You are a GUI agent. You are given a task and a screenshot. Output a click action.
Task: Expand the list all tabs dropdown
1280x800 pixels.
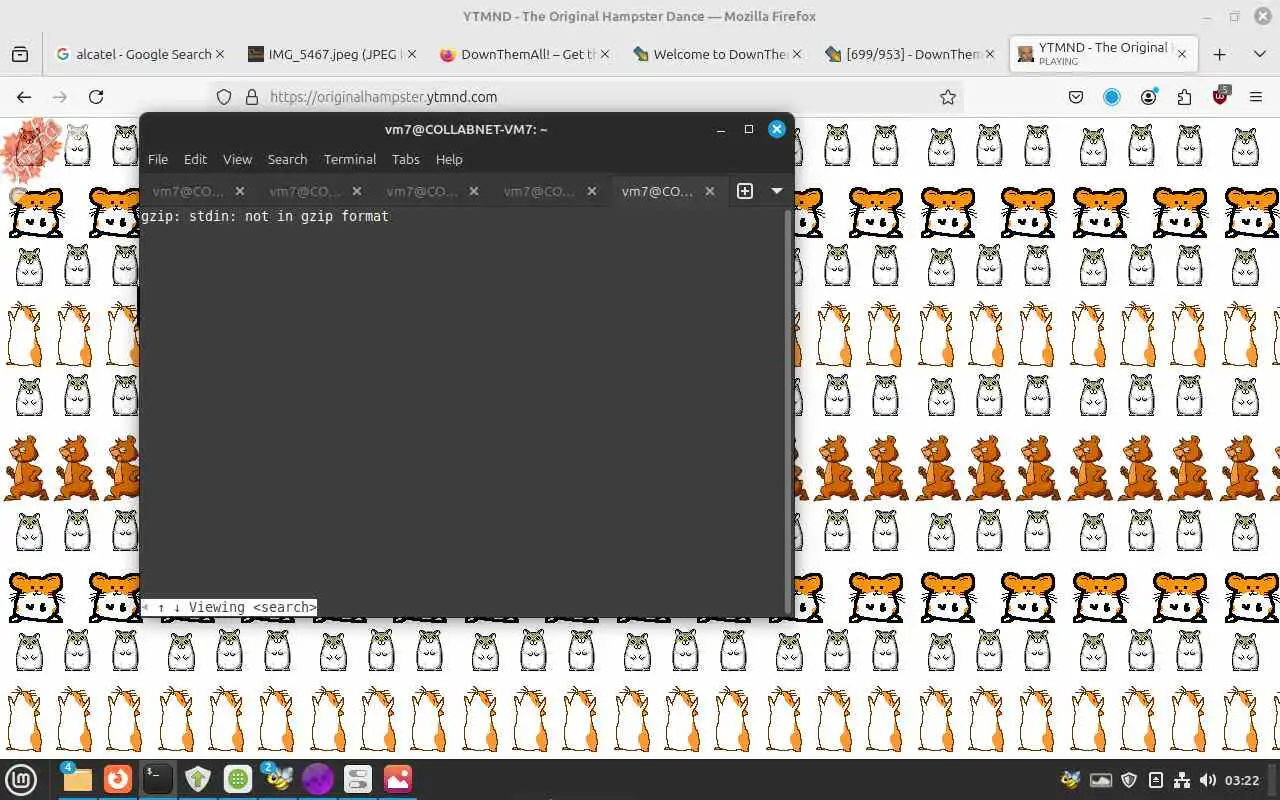pyautogui.click(x=1259, y=54)
